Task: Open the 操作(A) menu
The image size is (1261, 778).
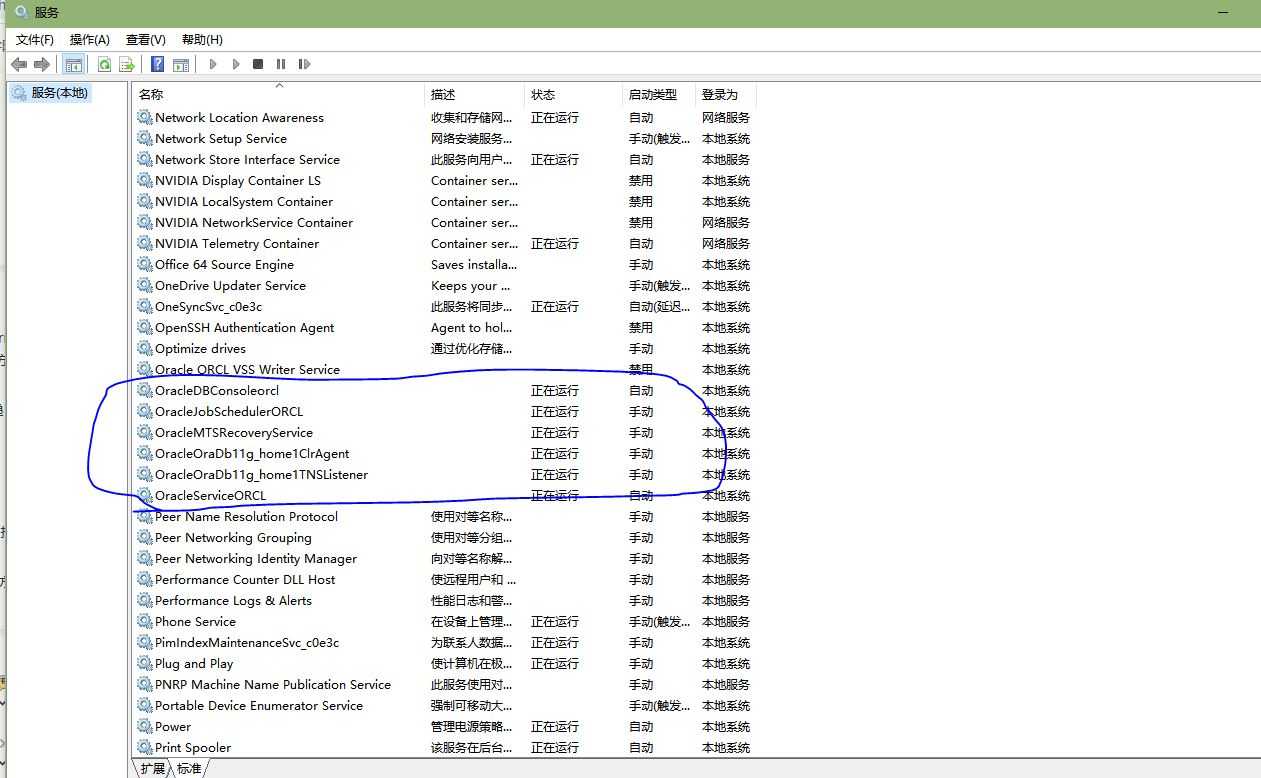Action: (90, 39)
